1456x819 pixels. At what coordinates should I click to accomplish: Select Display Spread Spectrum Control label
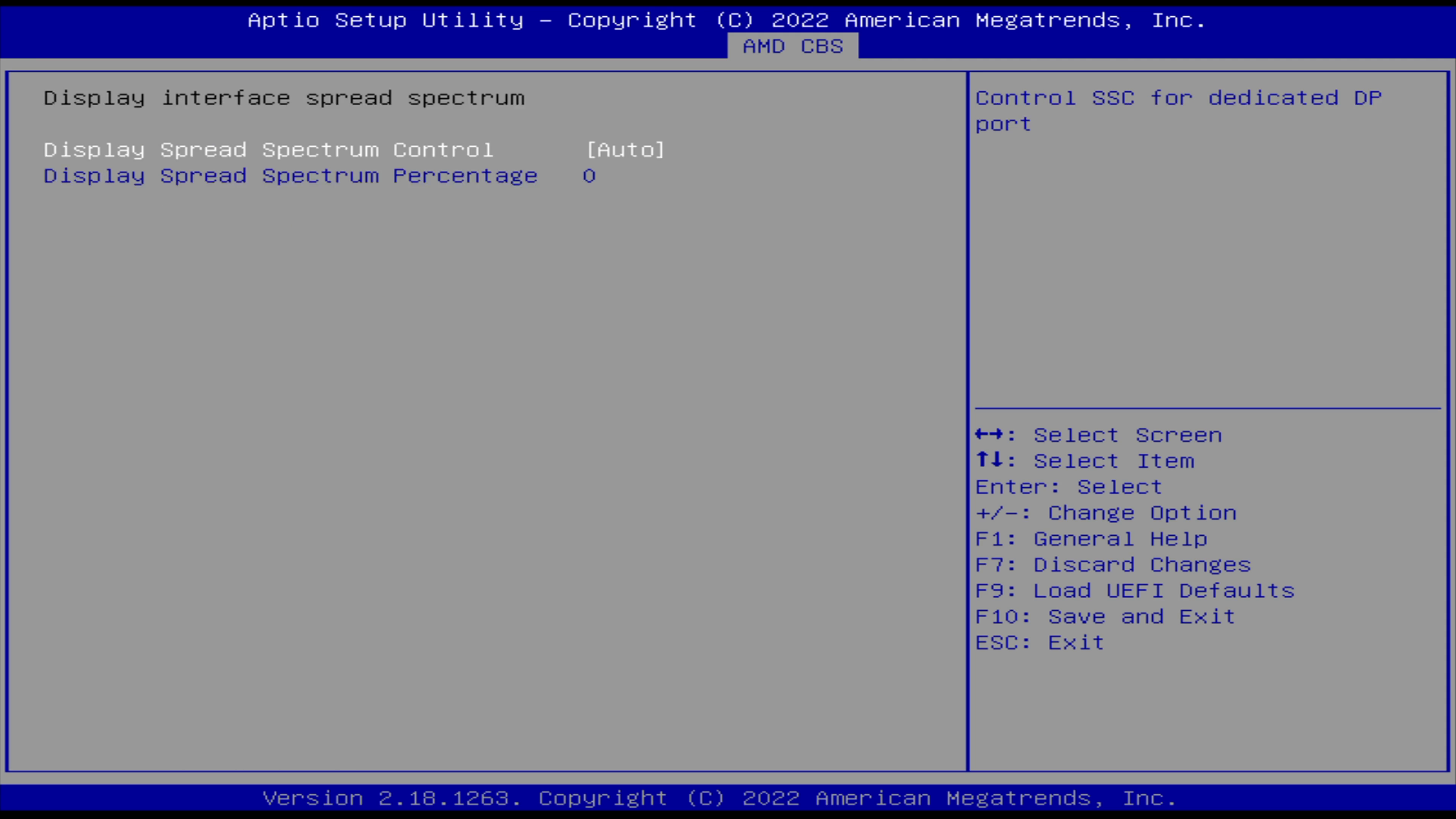point(268,150)
